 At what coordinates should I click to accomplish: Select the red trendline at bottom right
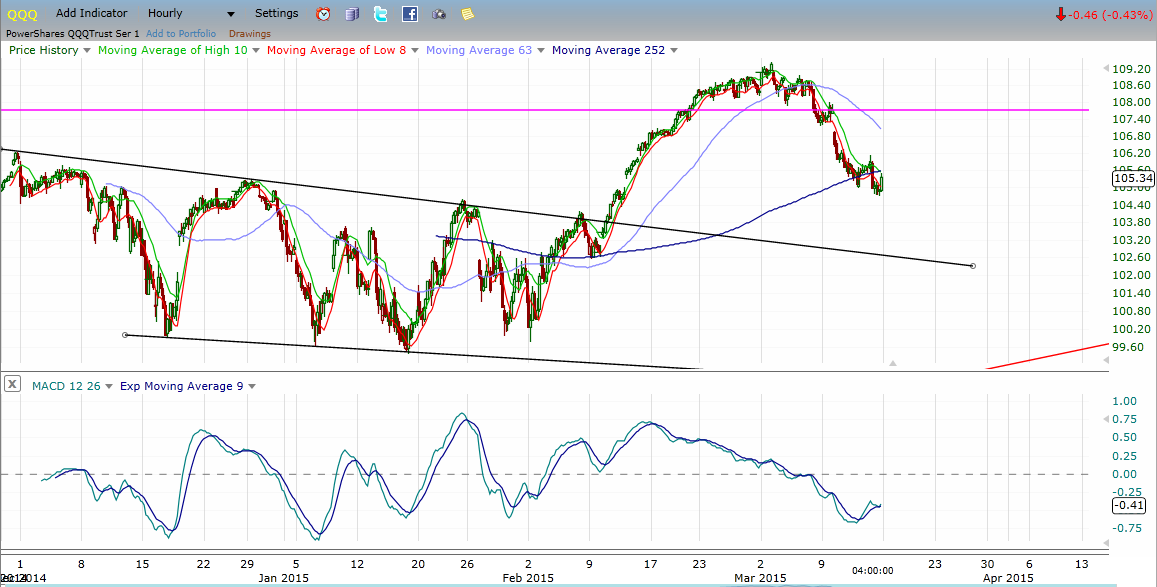click(x=1048, y=356)
